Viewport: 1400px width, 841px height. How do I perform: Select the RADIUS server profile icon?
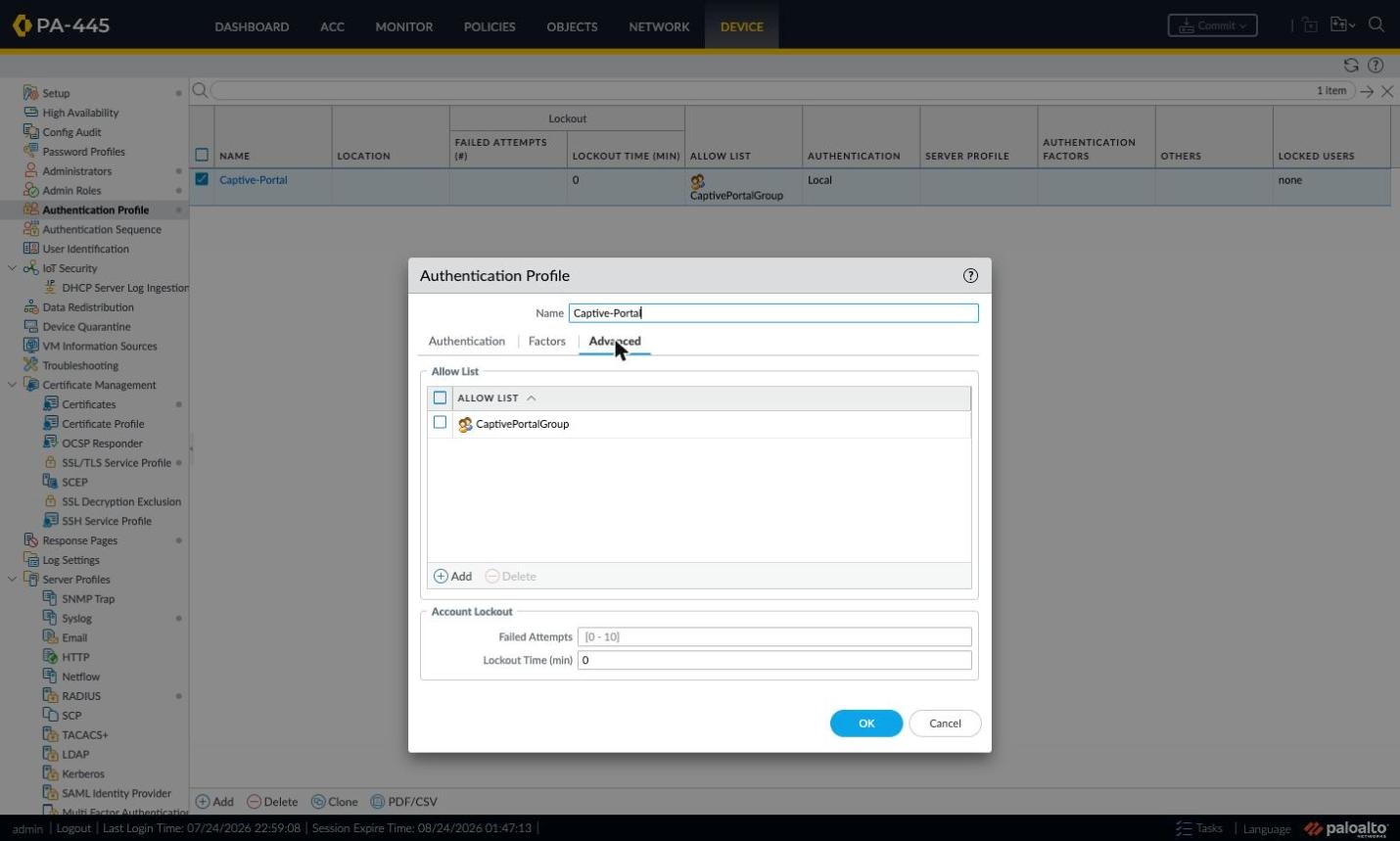[51, 696]
